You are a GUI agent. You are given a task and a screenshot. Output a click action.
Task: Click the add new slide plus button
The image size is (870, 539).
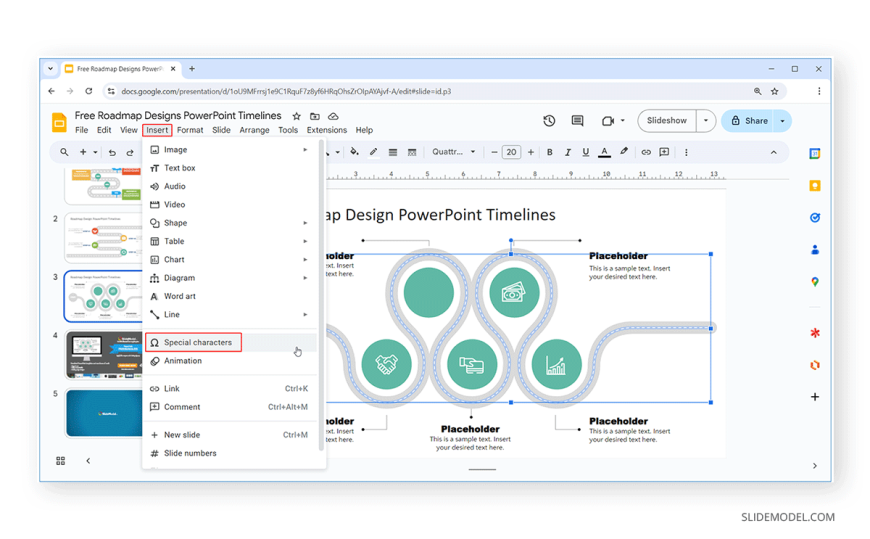(83, 152)
